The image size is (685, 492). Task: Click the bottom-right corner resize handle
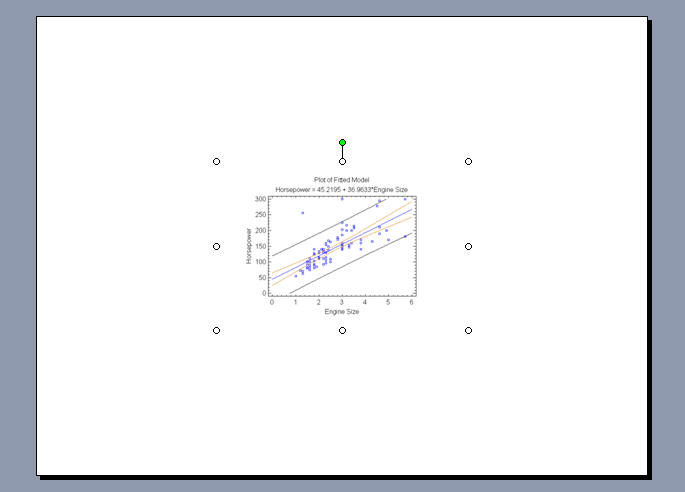[468, 331]
